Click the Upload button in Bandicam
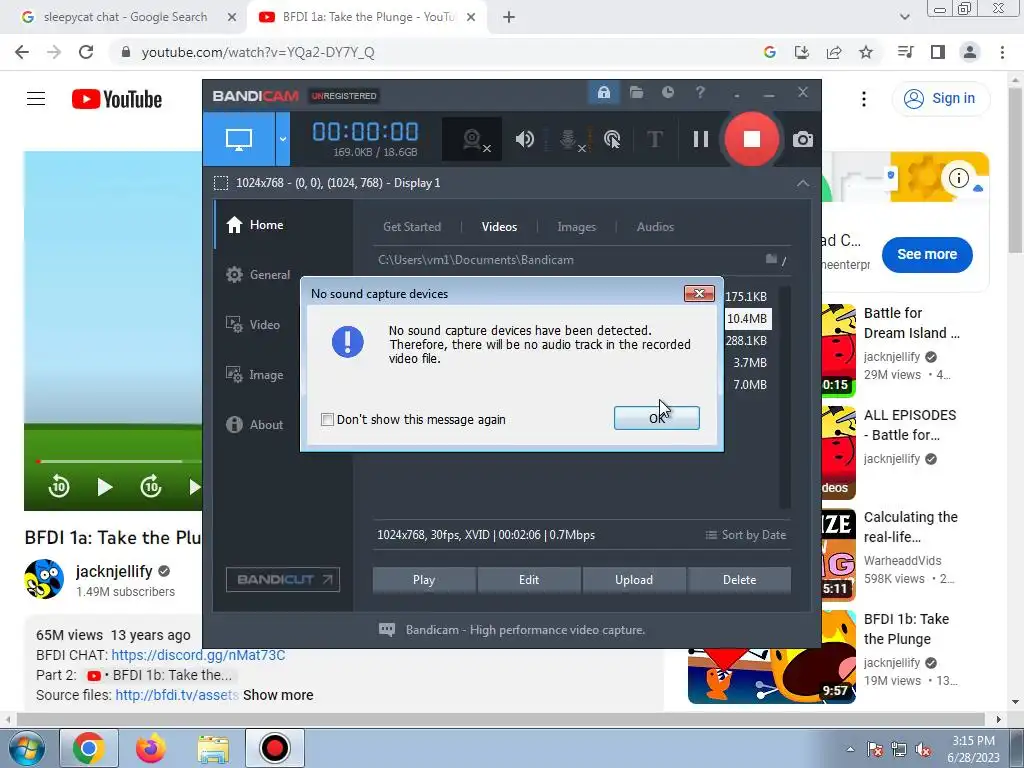Viewport: 1024px width, 768px height. tap(633, 580)
